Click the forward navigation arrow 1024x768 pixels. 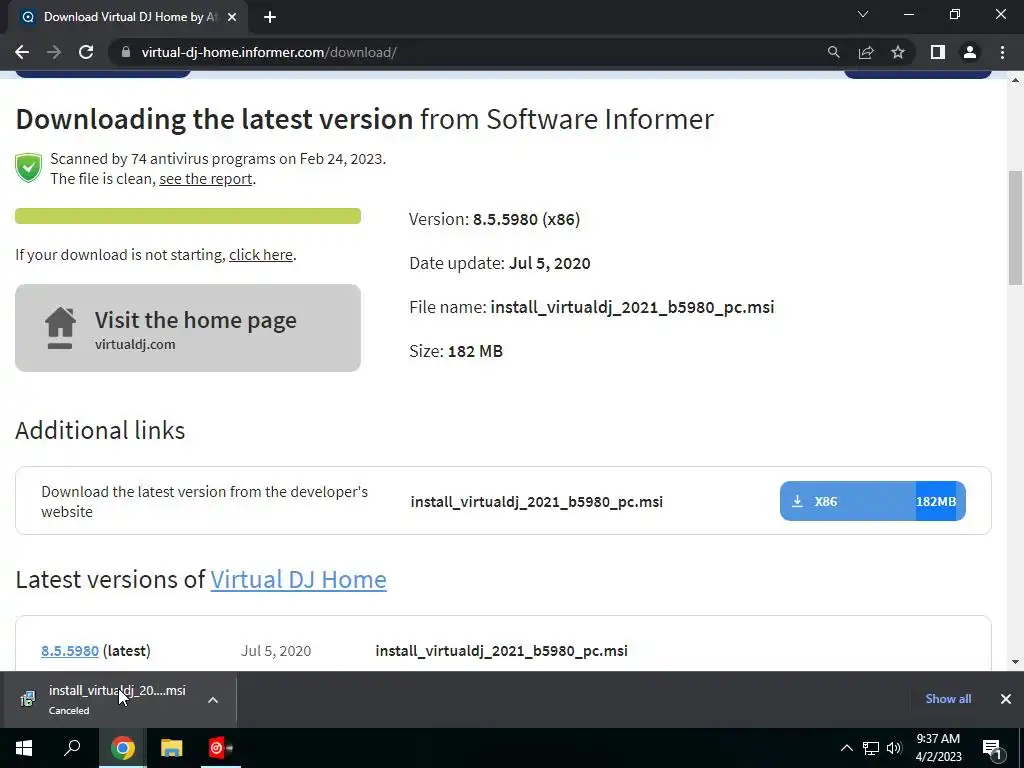pos(54,52)
